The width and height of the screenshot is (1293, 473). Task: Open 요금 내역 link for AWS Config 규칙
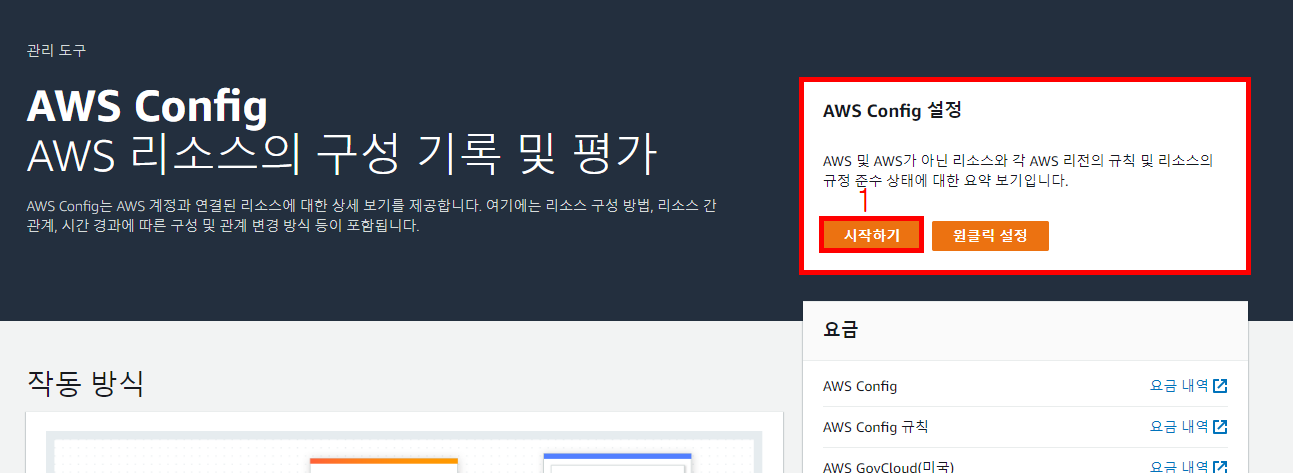click(1179, 427)
